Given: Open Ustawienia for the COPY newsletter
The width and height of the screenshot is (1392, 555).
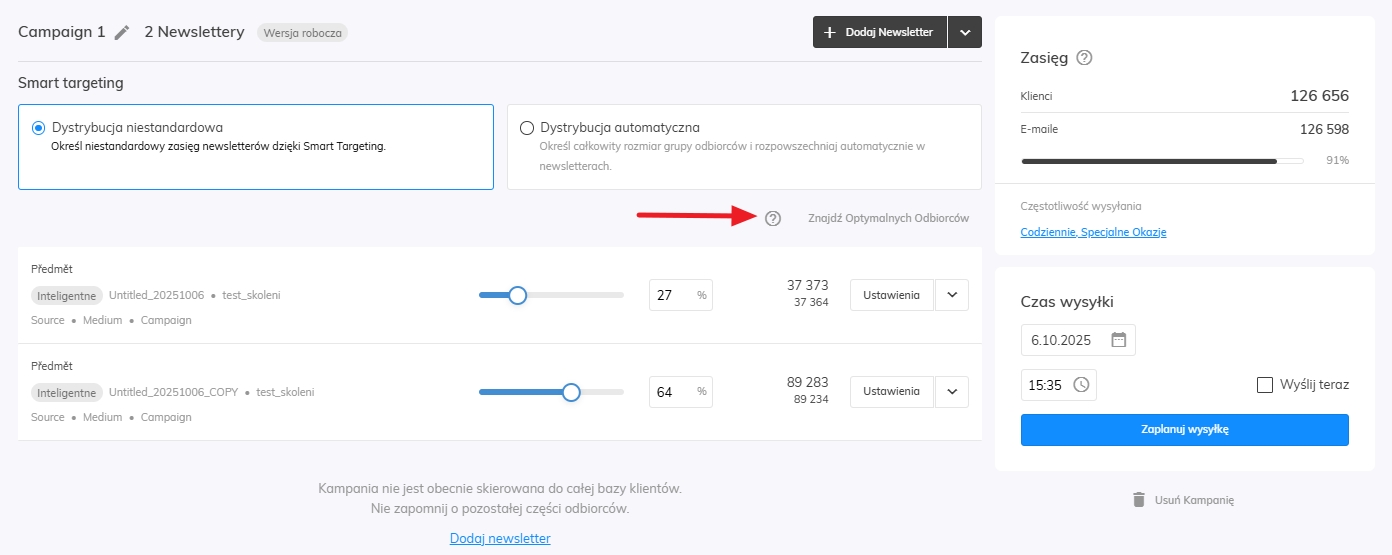Looking at the screenshot, I should coord(891,391).
